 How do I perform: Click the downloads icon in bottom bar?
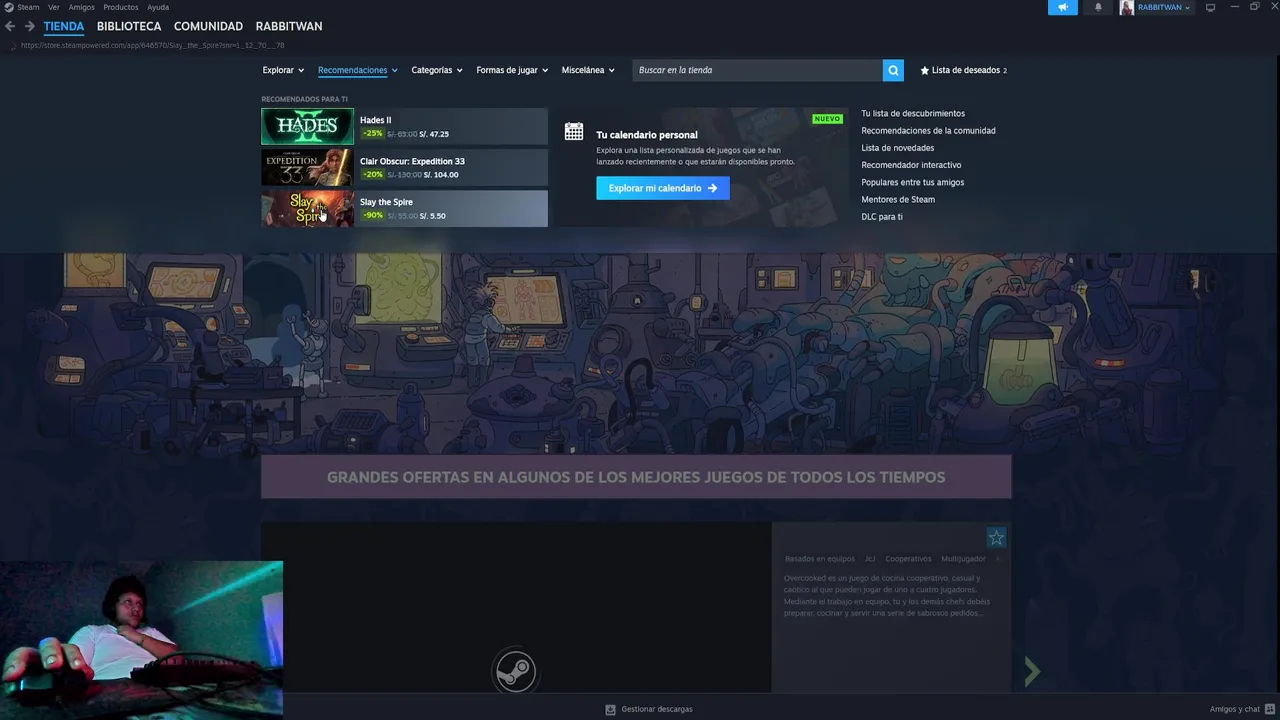(610, 709)
